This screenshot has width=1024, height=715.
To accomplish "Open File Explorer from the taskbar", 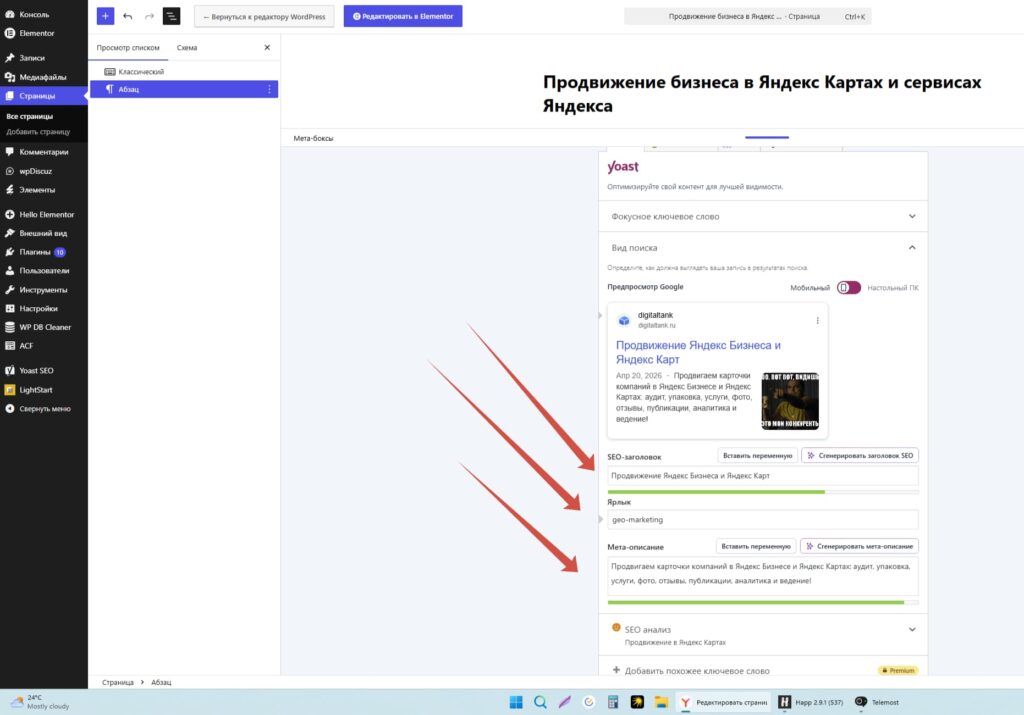I will [x=661, y=703].
